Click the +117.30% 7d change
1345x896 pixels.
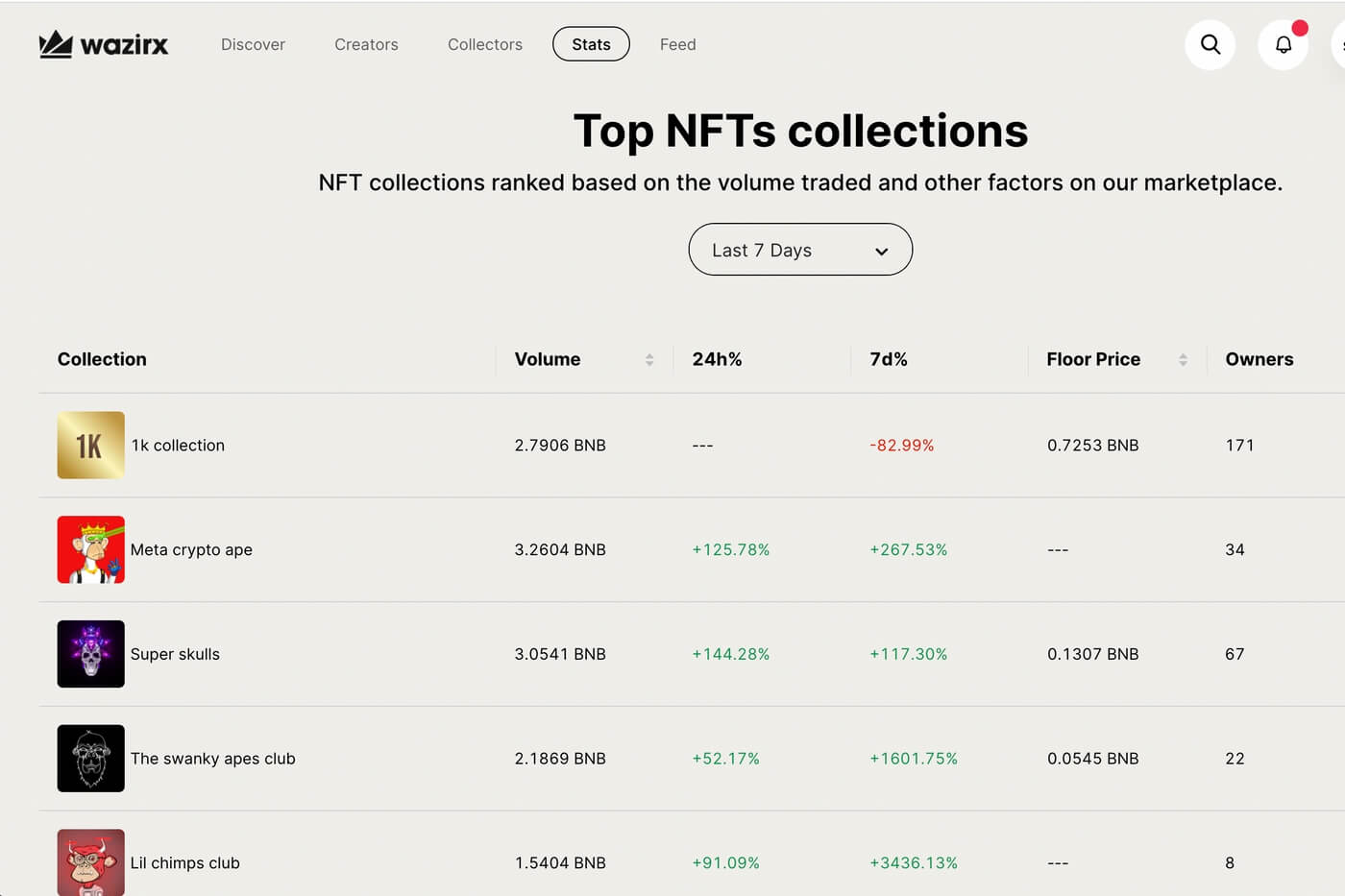click(909, 654)
